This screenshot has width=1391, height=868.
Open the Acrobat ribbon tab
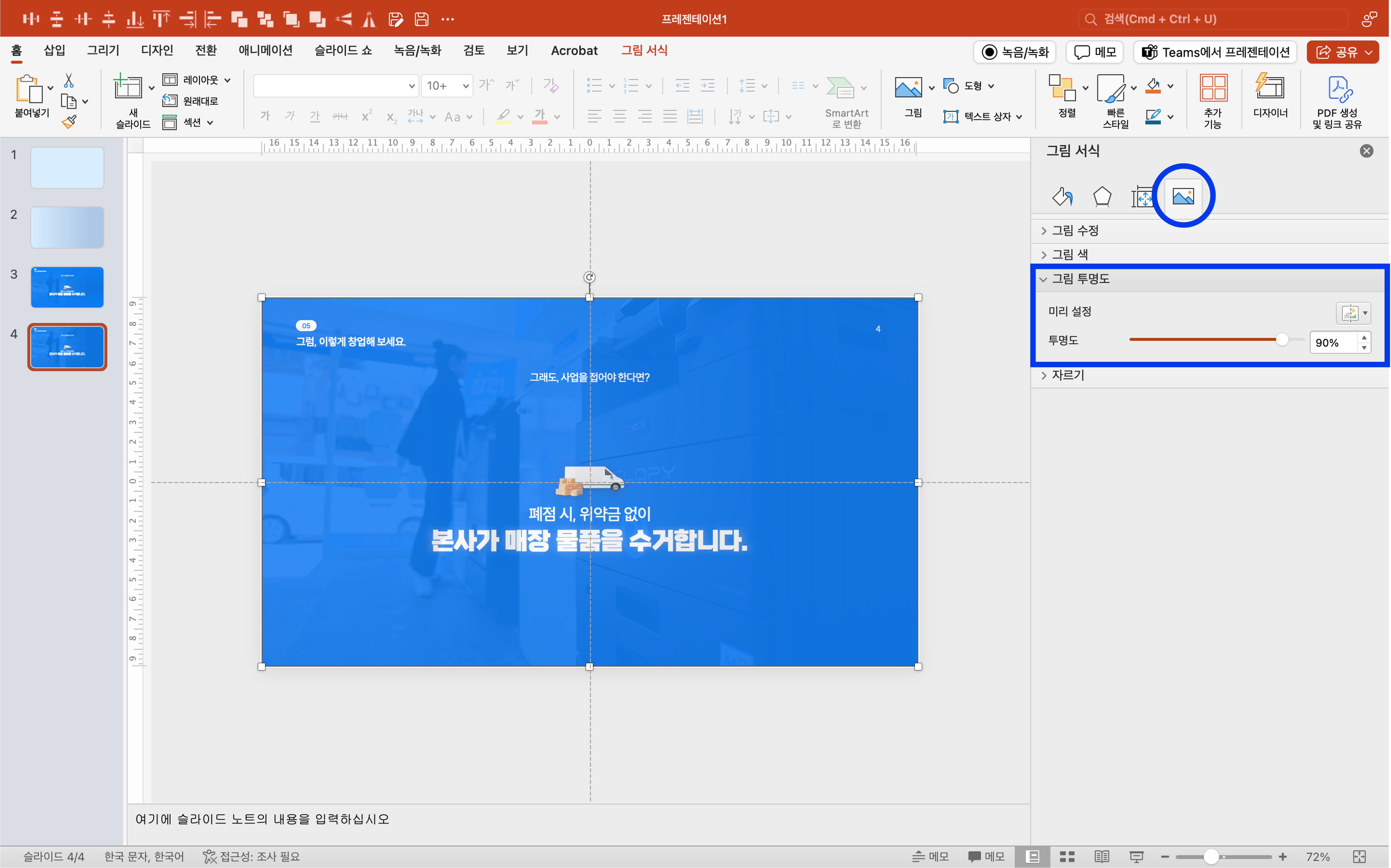pos(574,50)
